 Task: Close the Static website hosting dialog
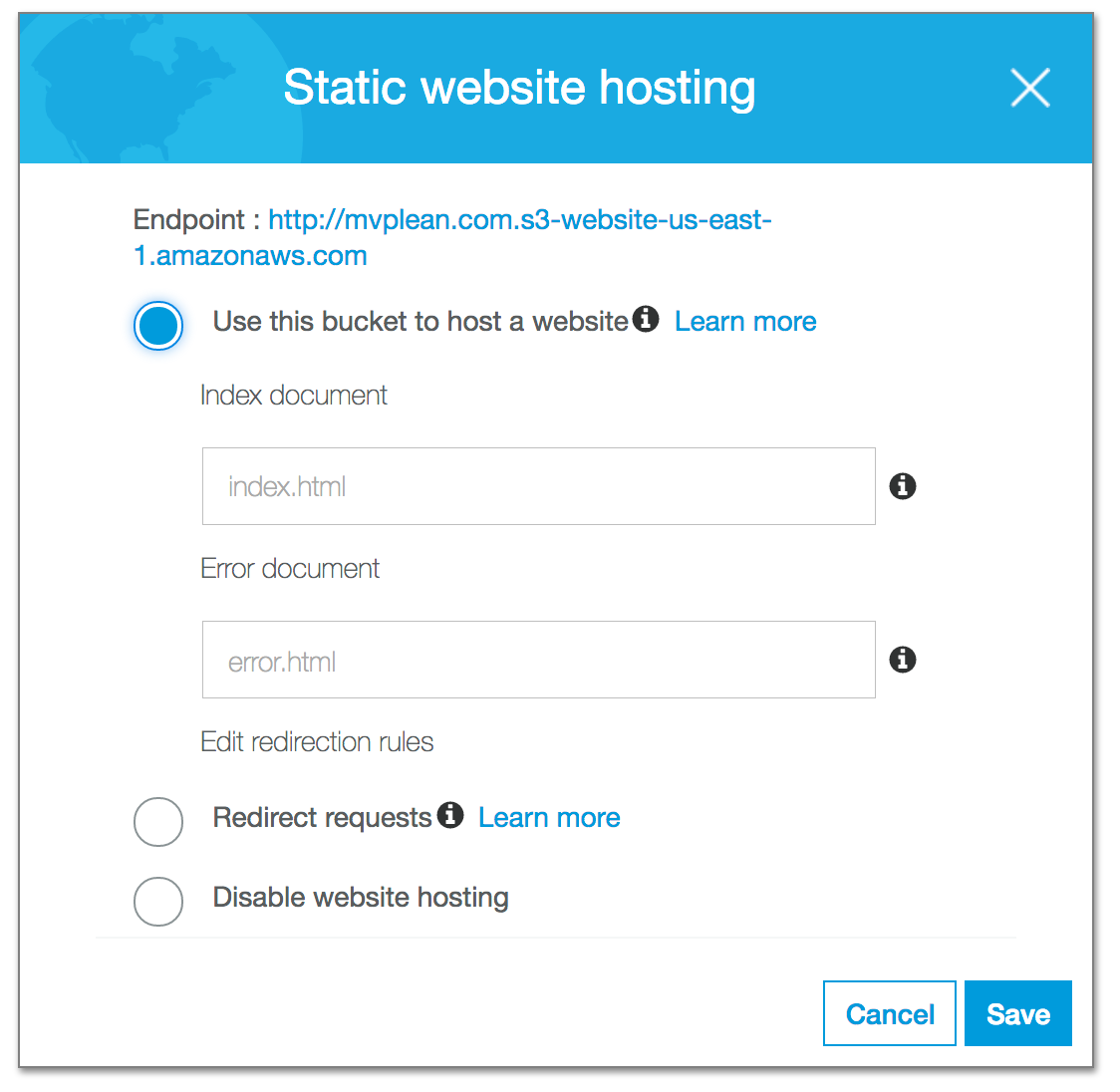click(x=1030, y=88)
